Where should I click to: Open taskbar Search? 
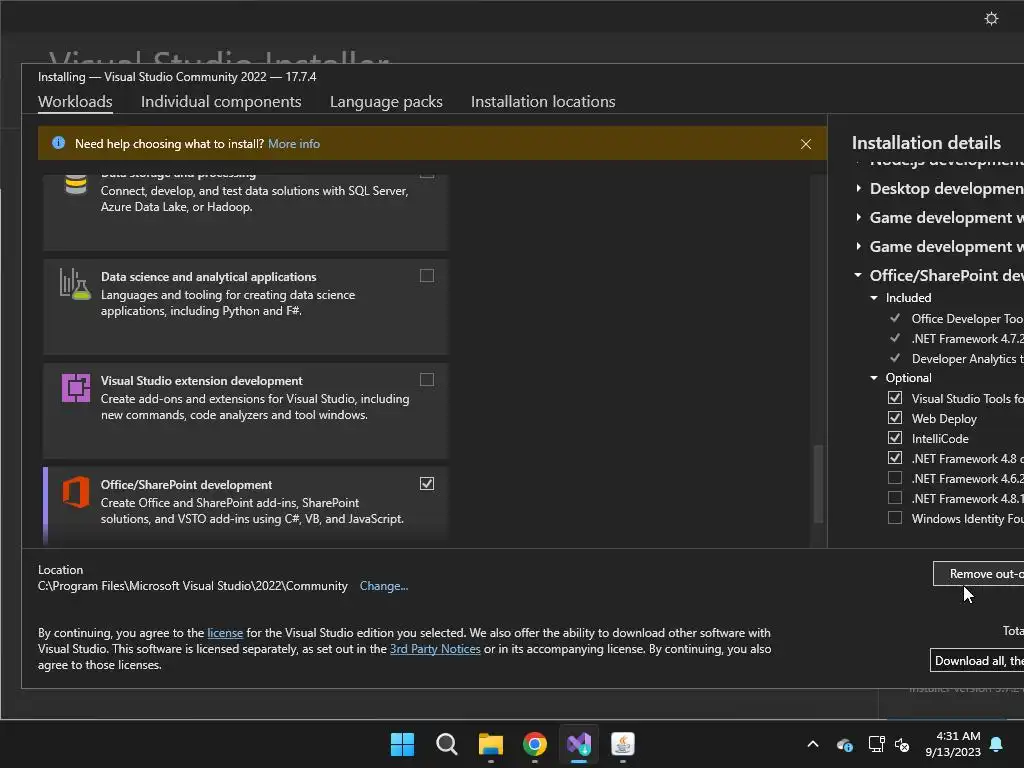(447, 744)
